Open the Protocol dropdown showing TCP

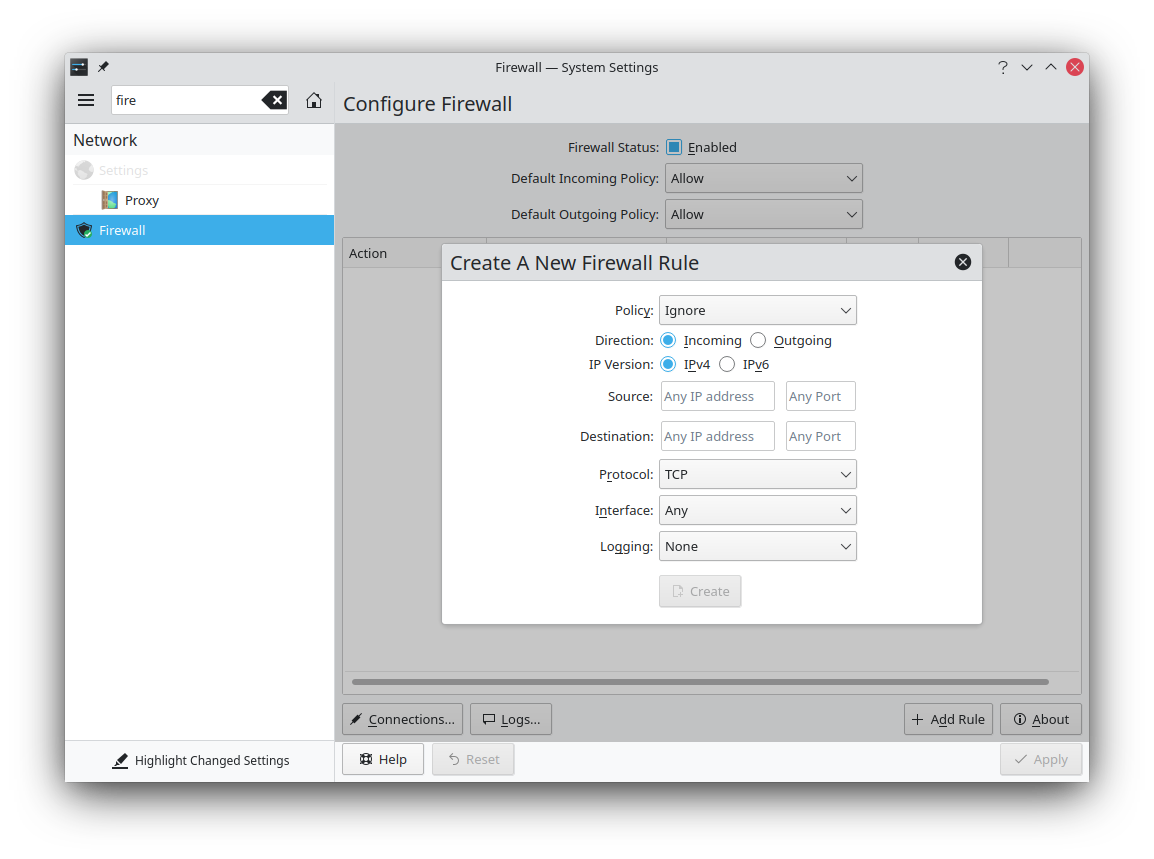click(757, 474)
